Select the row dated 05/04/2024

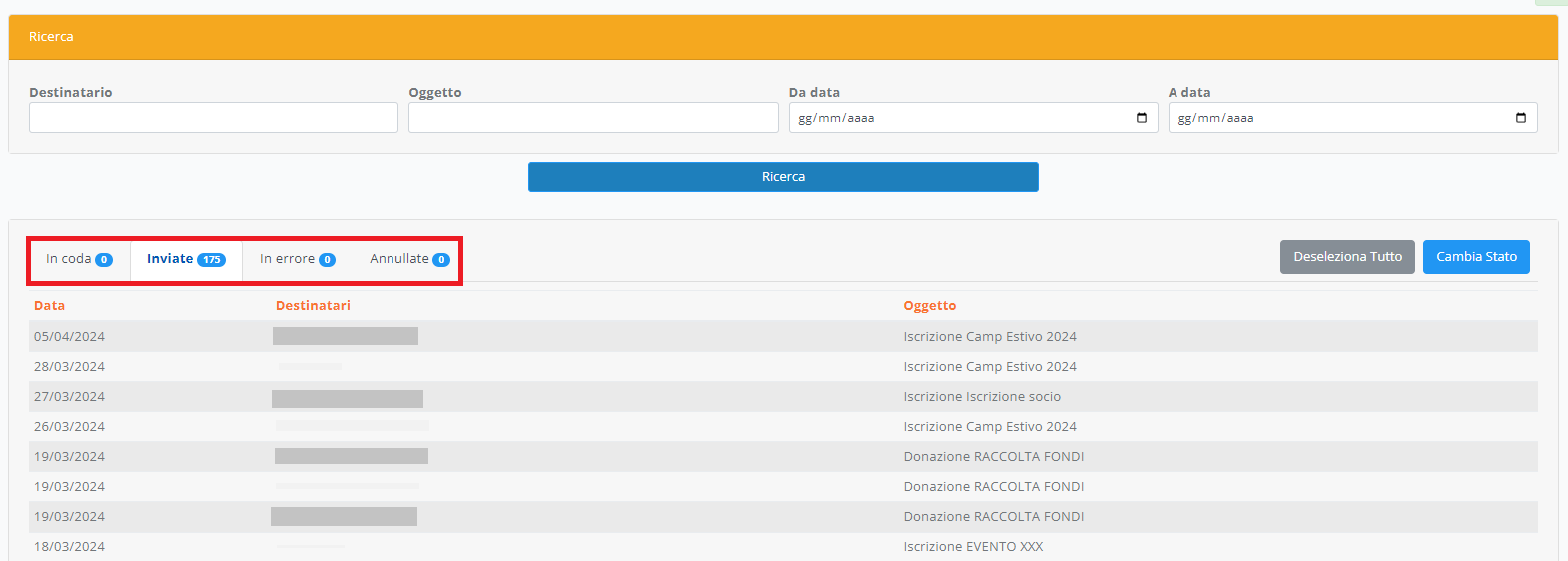pyautogui.click(x=69, y=337)
